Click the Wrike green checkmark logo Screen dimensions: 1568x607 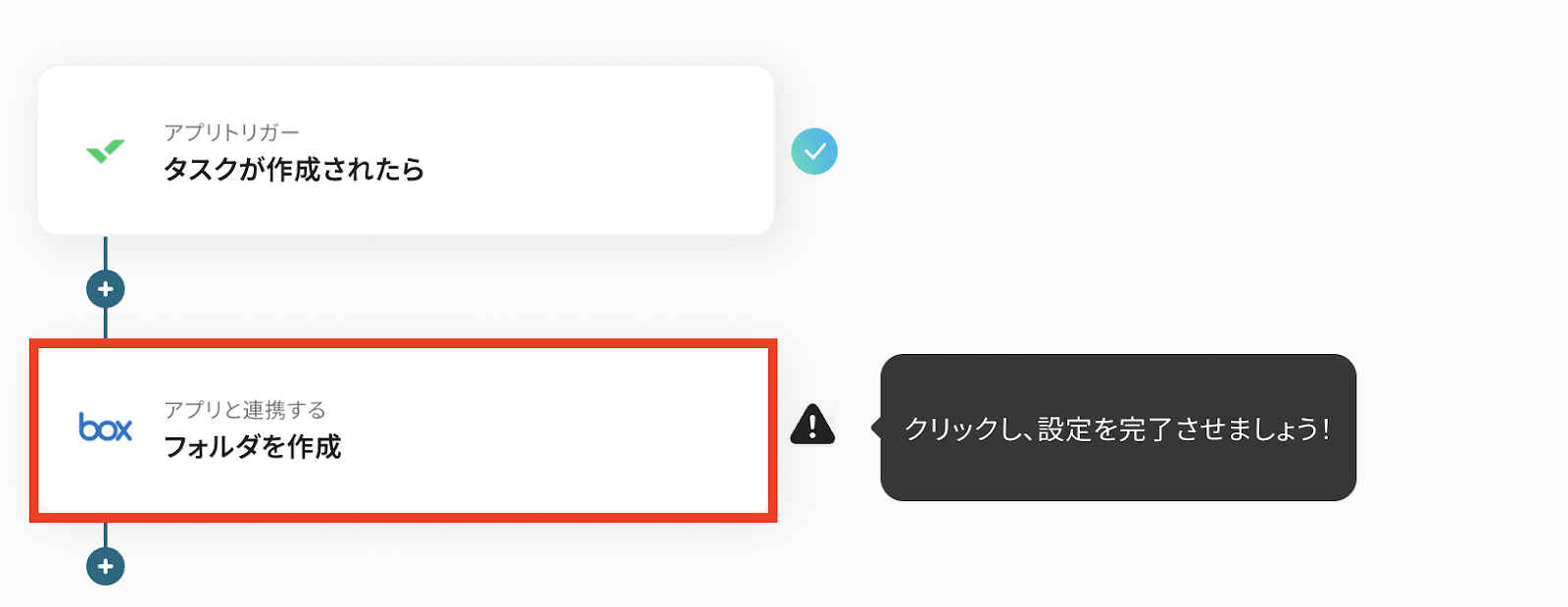(105, 151)
